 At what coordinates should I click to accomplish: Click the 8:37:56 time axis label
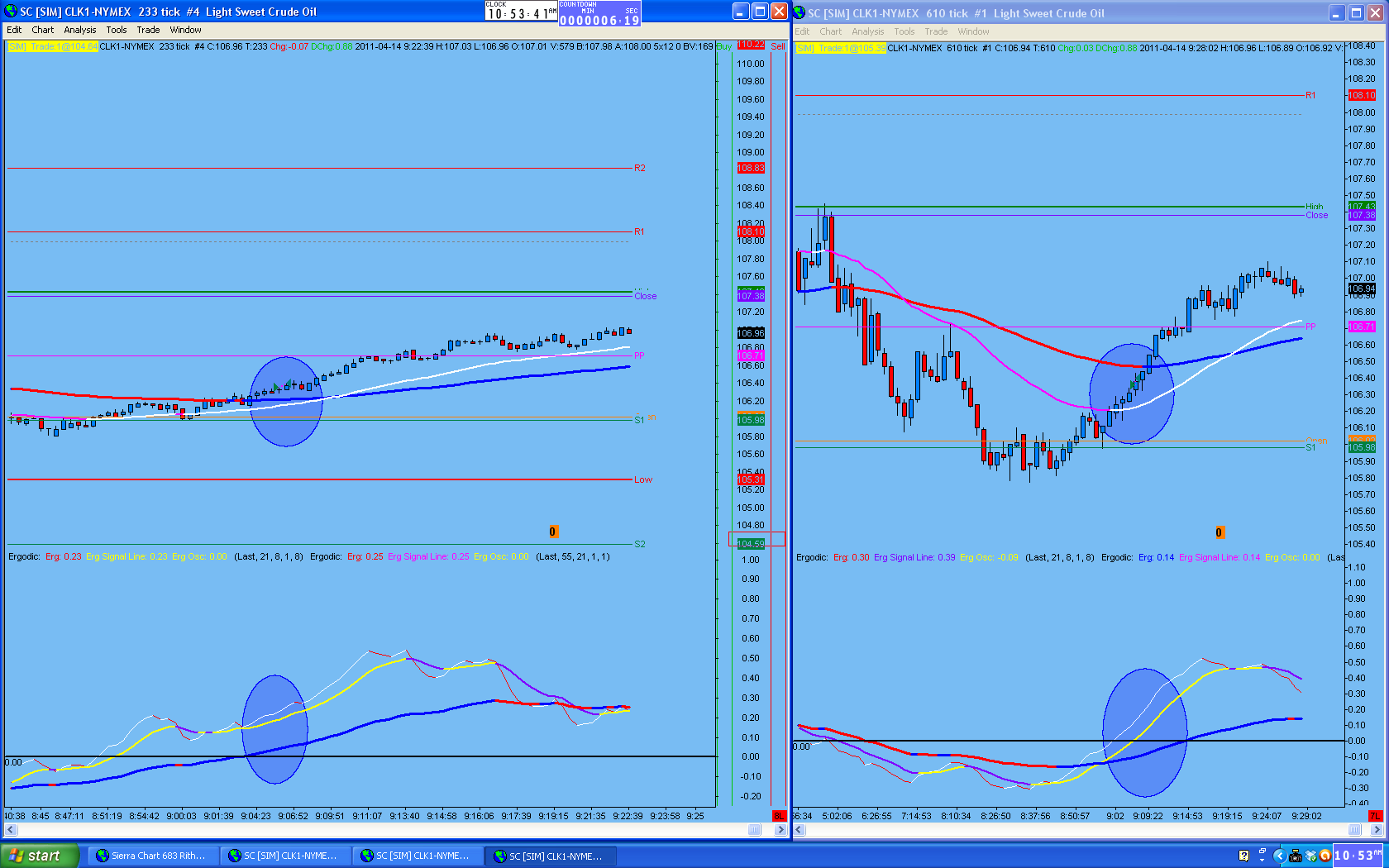click(1035, 816)
